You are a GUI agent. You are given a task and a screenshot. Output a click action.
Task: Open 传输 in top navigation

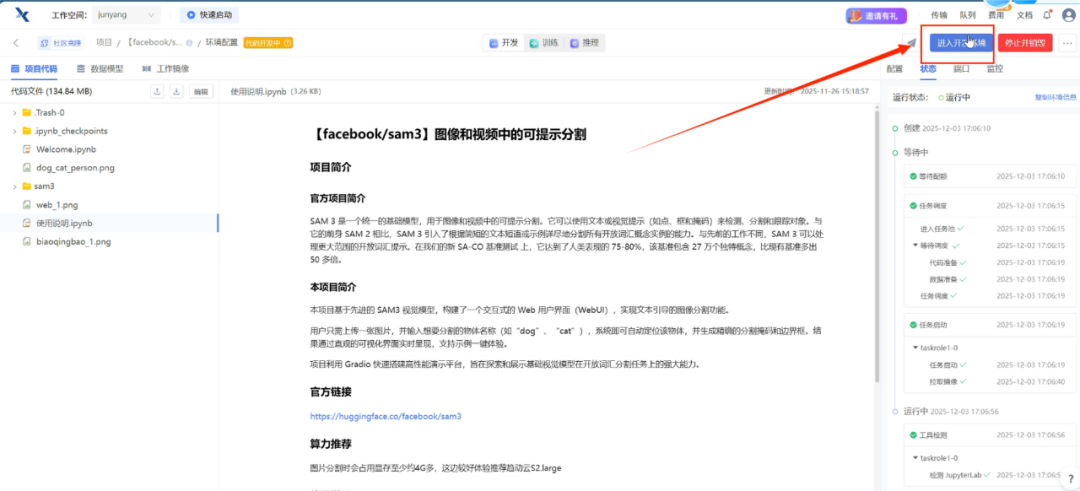pos(939,14)
